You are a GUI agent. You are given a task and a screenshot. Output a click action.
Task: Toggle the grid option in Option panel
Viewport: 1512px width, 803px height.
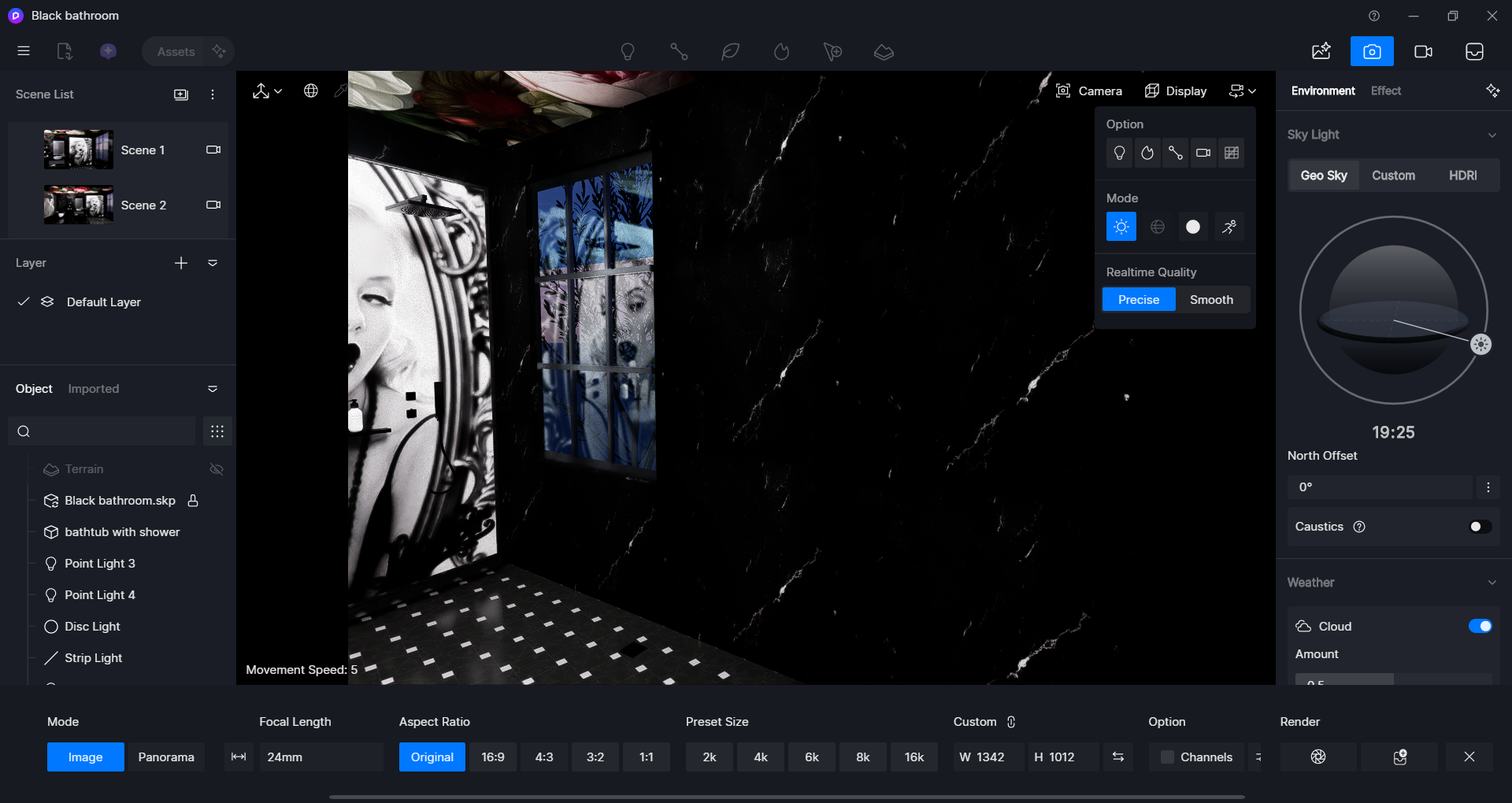click(1232, 153)
